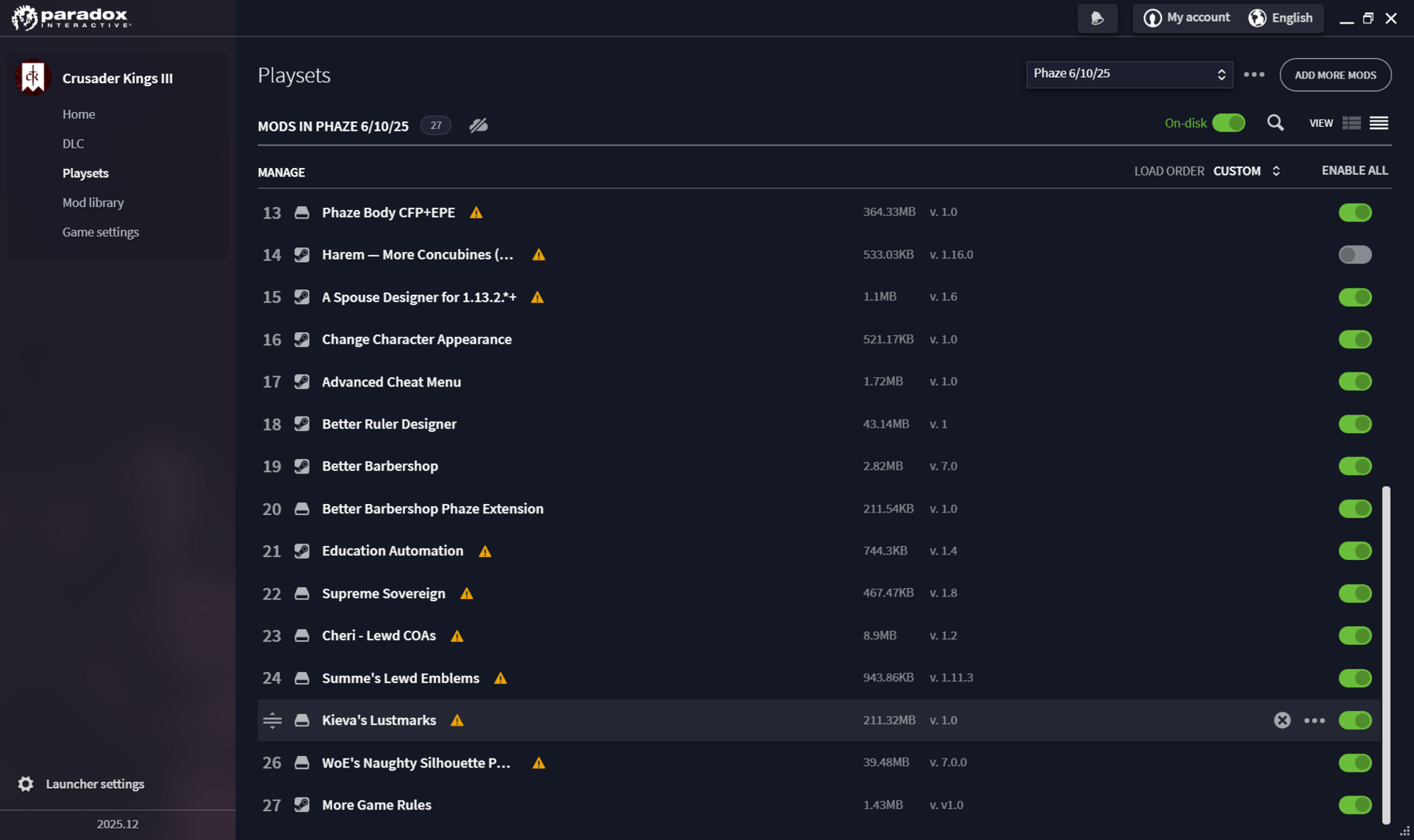Click version v. 7.0.0 of WoE's mod
Viewport: 1414px width, 840px height.
[948, 762]
